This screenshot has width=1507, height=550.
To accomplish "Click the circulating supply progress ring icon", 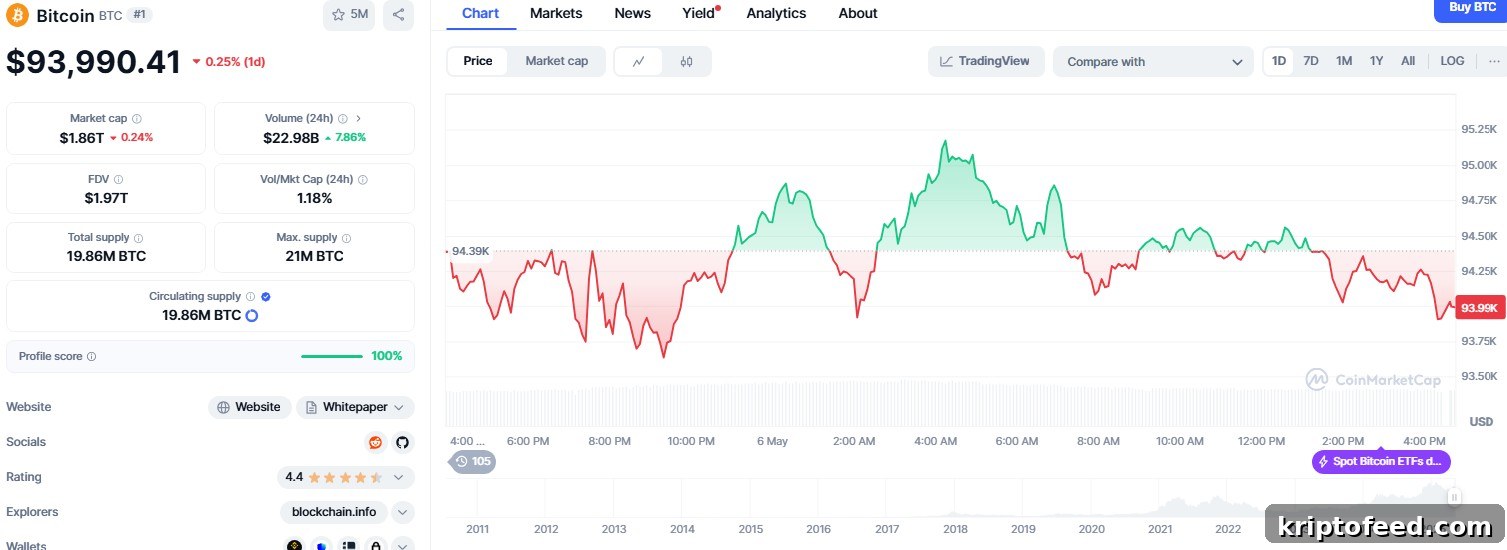I will coord(252,316).
